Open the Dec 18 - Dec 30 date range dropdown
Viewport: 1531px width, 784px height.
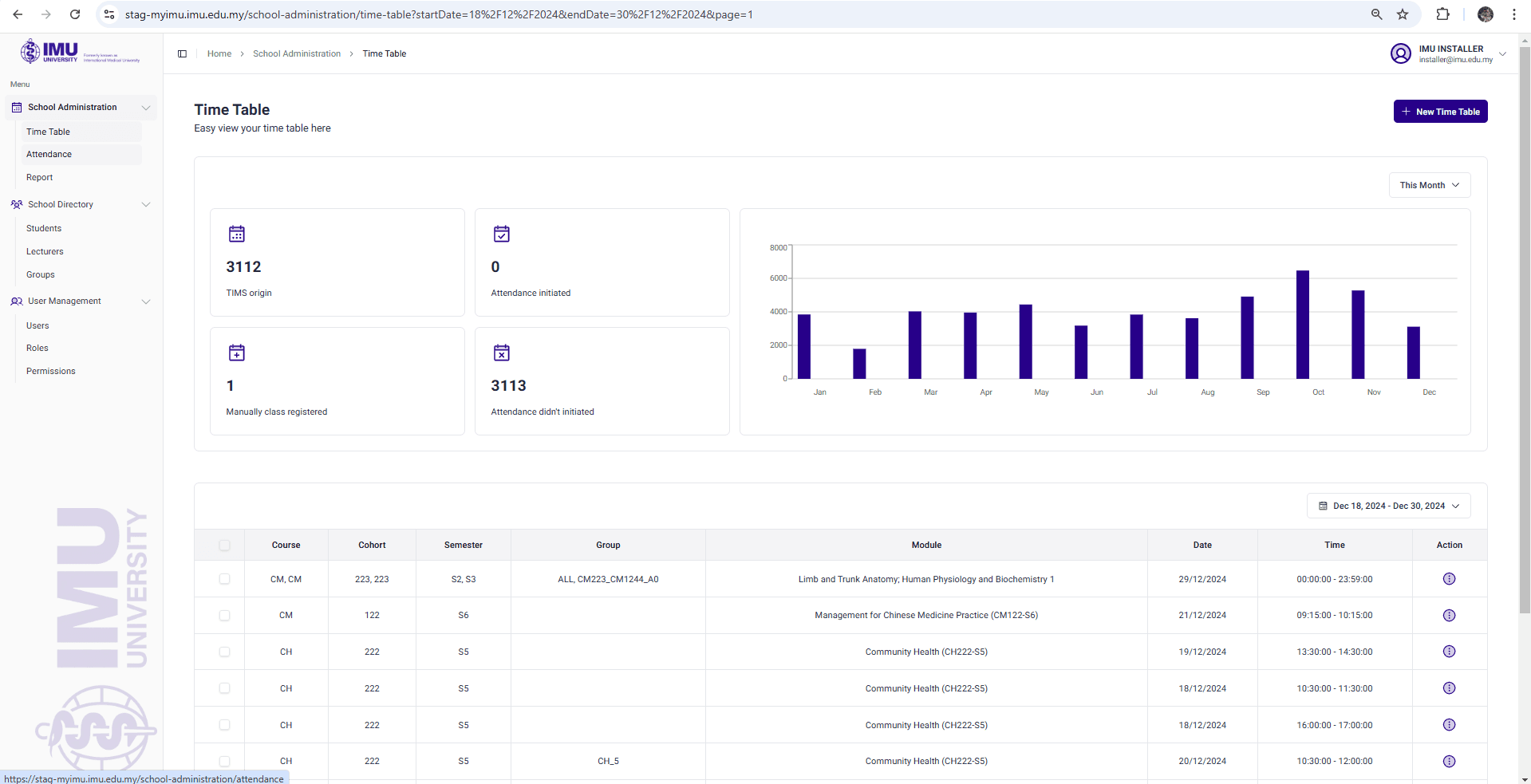point(1388,506)
